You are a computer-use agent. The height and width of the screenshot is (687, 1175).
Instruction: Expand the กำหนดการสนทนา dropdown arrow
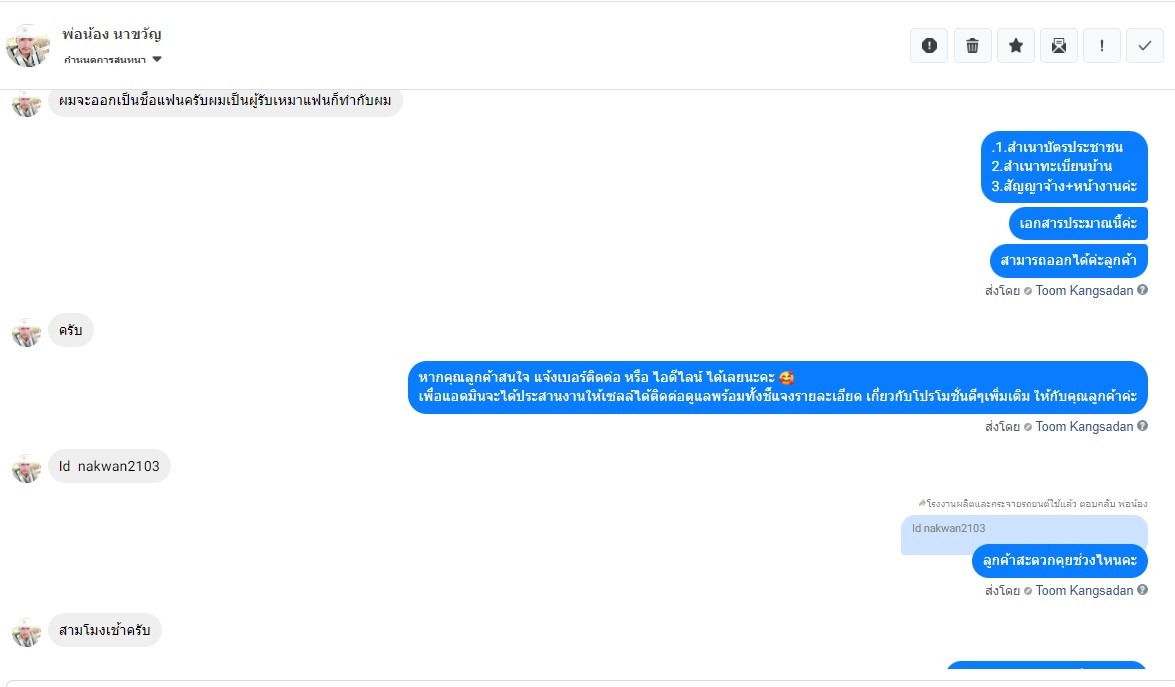[x=157, y=59]
